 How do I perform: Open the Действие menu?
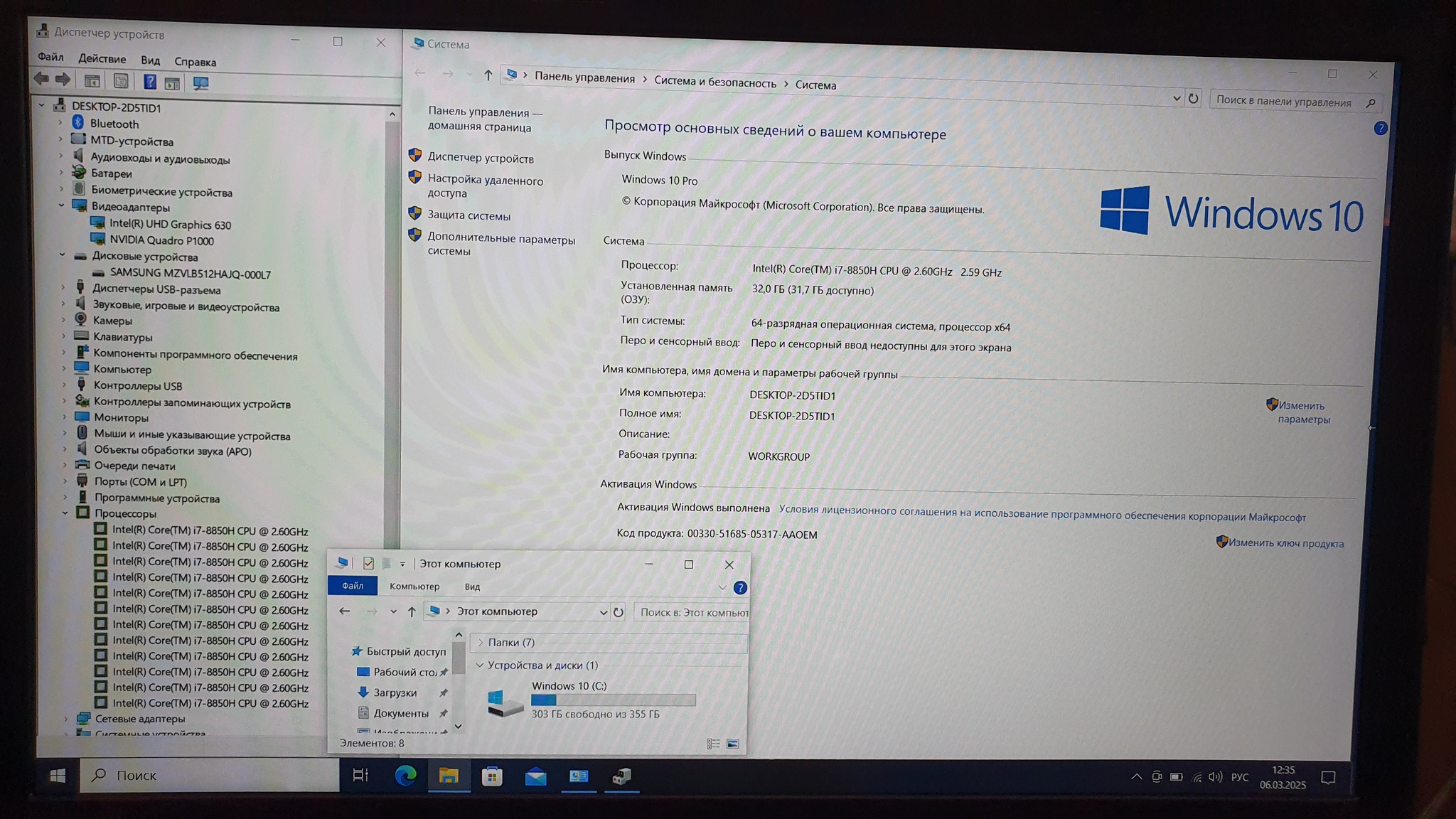(x=102, y=59)
